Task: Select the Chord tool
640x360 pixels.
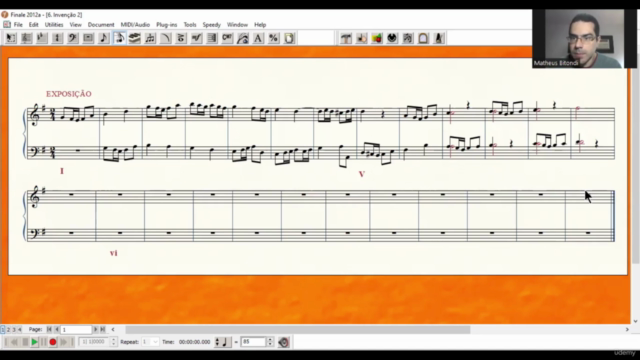Action: [x=227, y=38]
